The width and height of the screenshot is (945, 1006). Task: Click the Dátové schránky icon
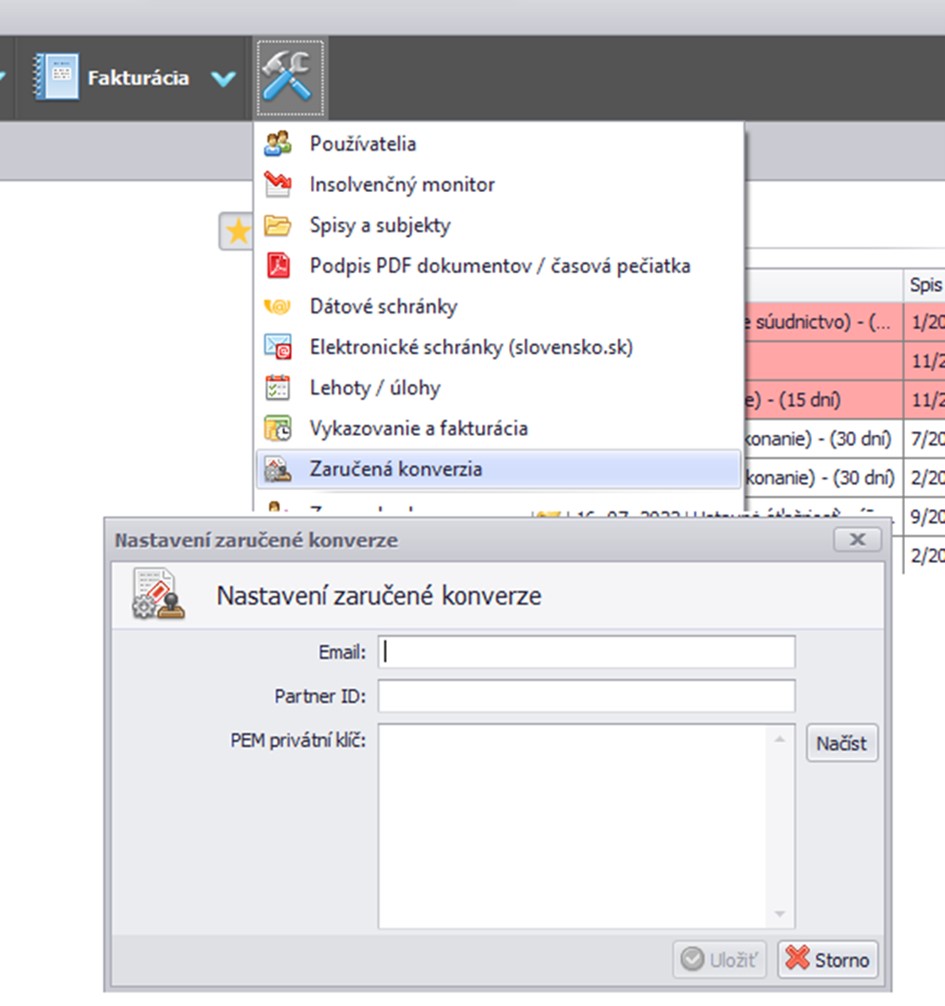pos(277,307)
